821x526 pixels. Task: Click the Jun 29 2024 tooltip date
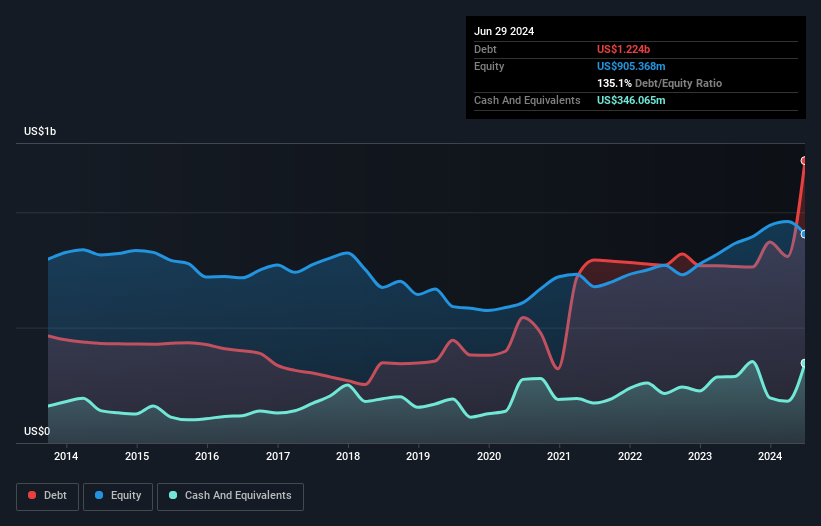tap(504, 31)
